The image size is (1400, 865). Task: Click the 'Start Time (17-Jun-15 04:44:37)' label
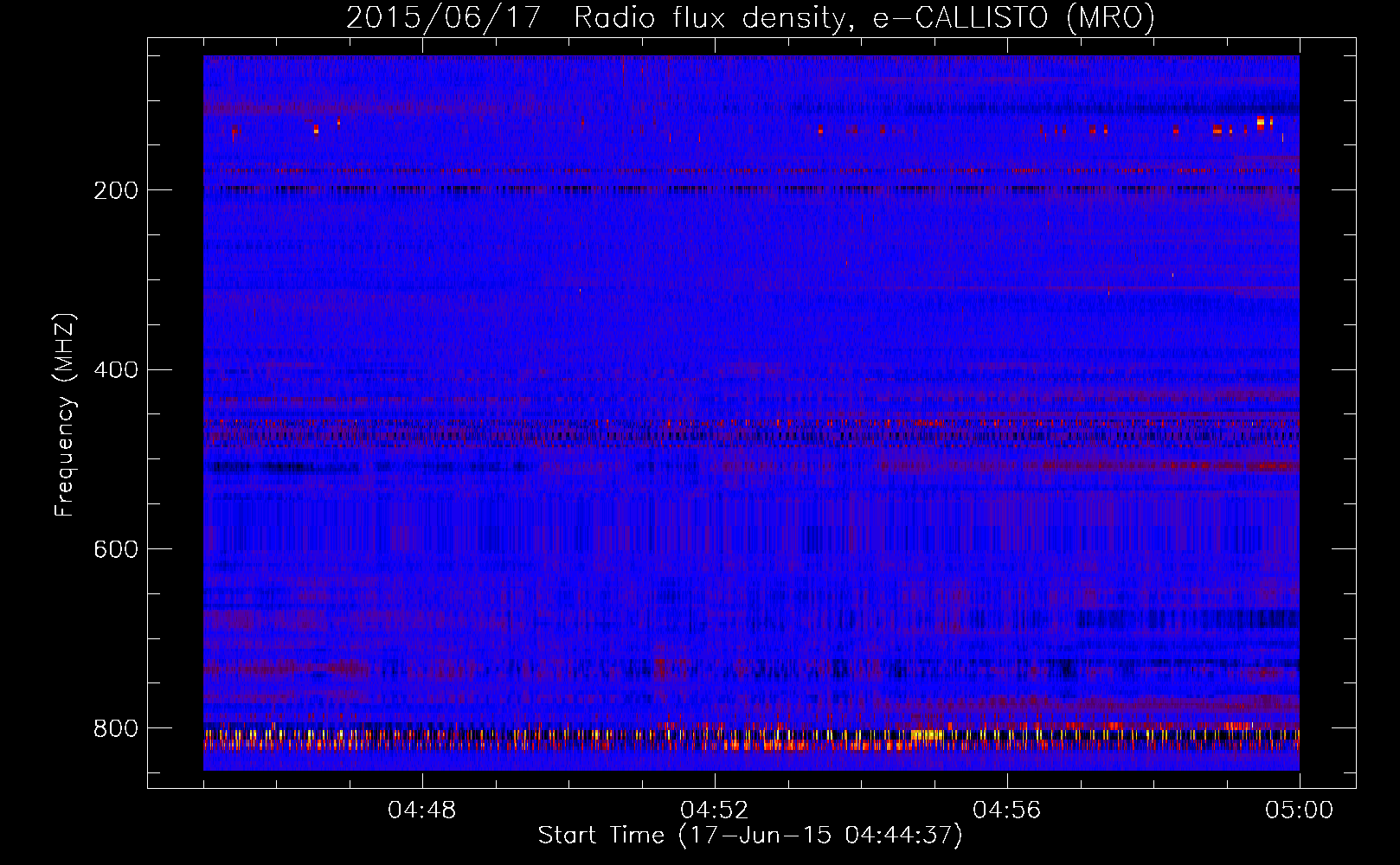click(x=750, y=836)
